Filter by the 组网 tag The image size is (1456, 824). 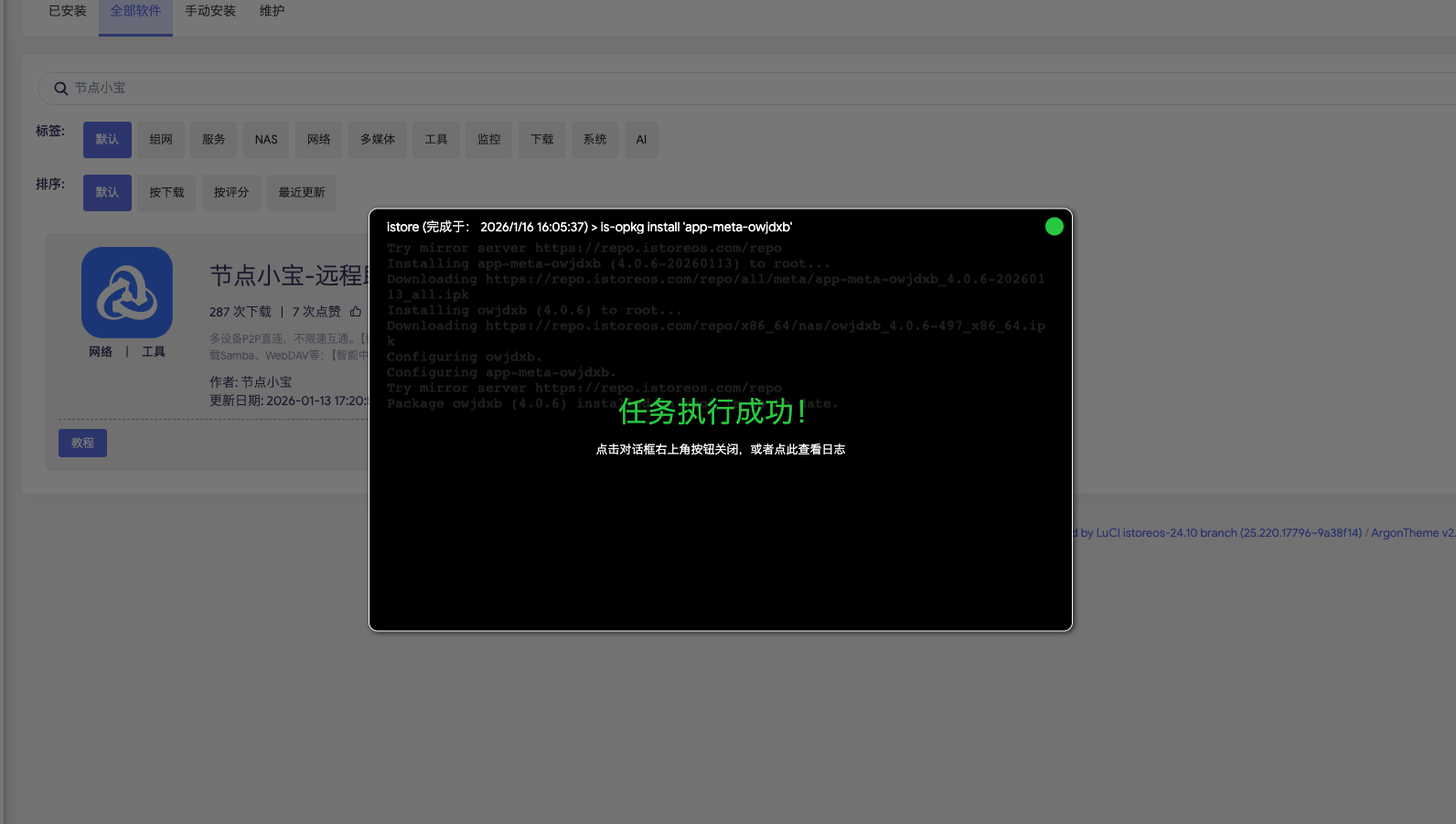coord(161,140)
